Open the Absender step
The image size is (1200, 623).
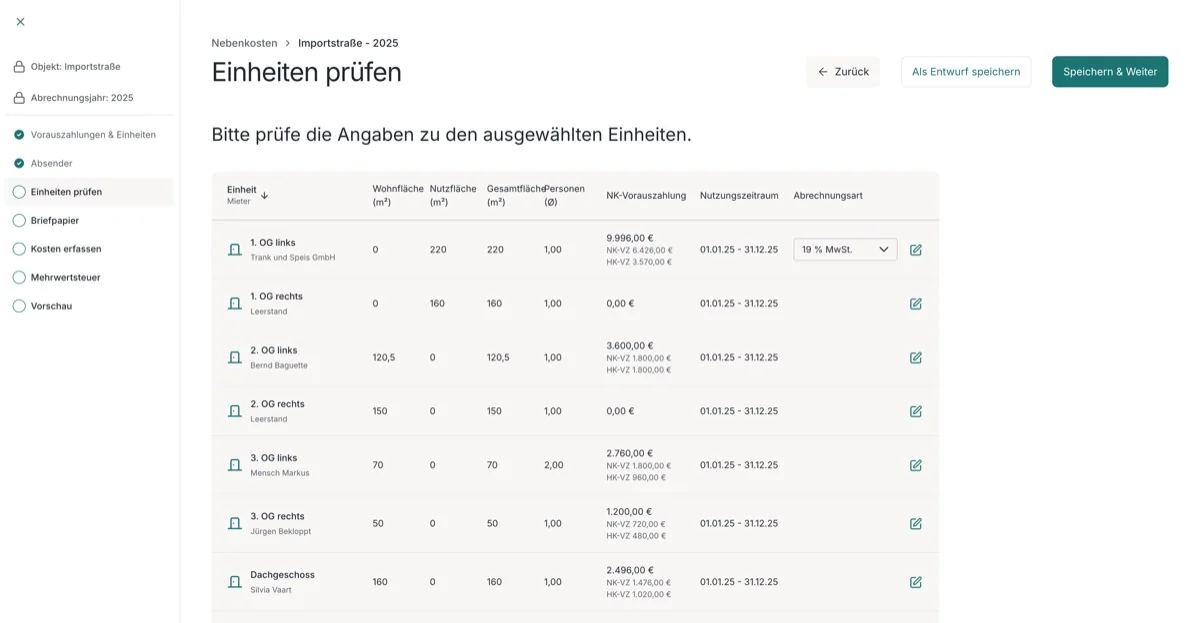coord(51,163)
